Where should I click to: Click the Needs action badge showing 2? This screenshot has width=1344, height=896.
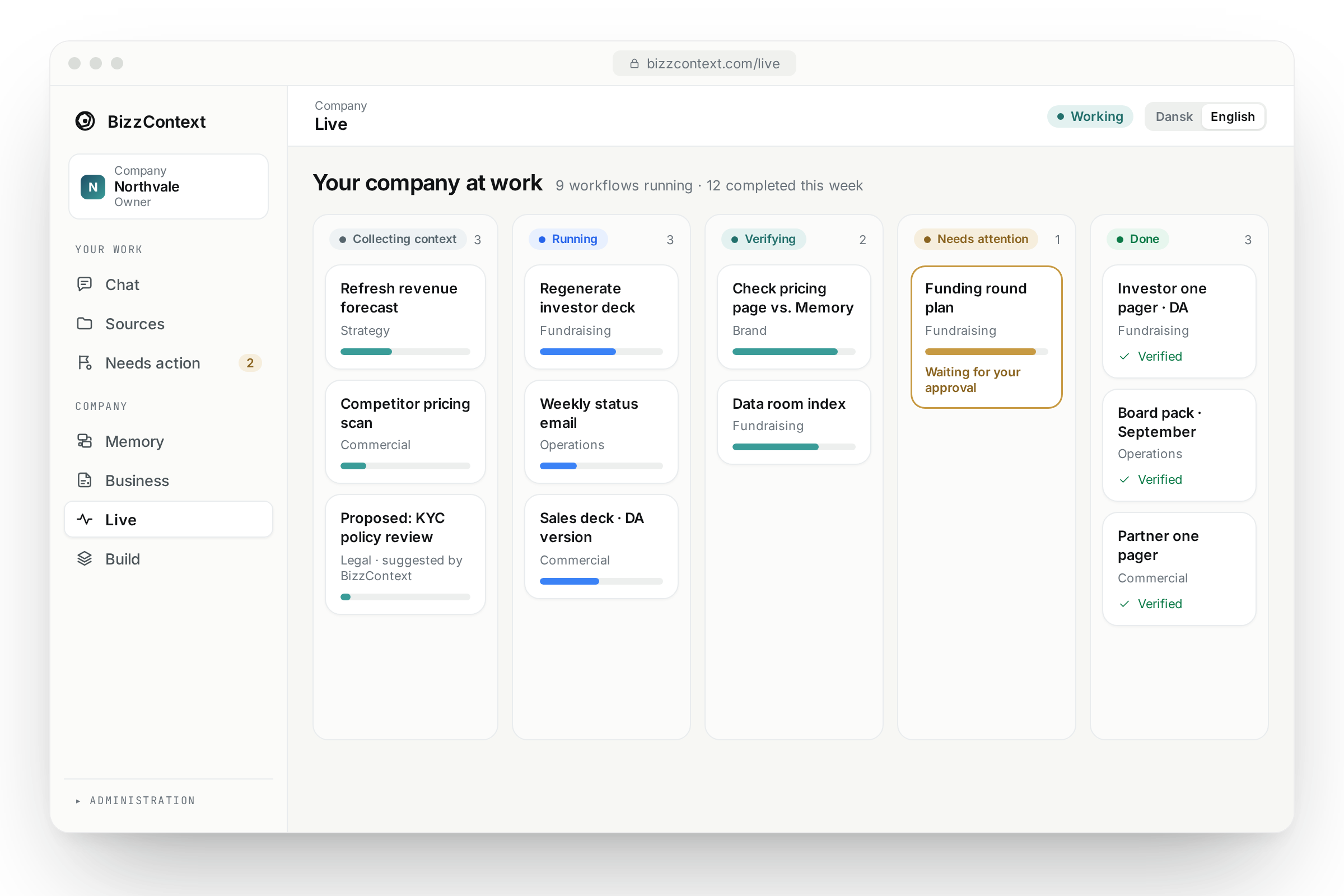[250, 363]
